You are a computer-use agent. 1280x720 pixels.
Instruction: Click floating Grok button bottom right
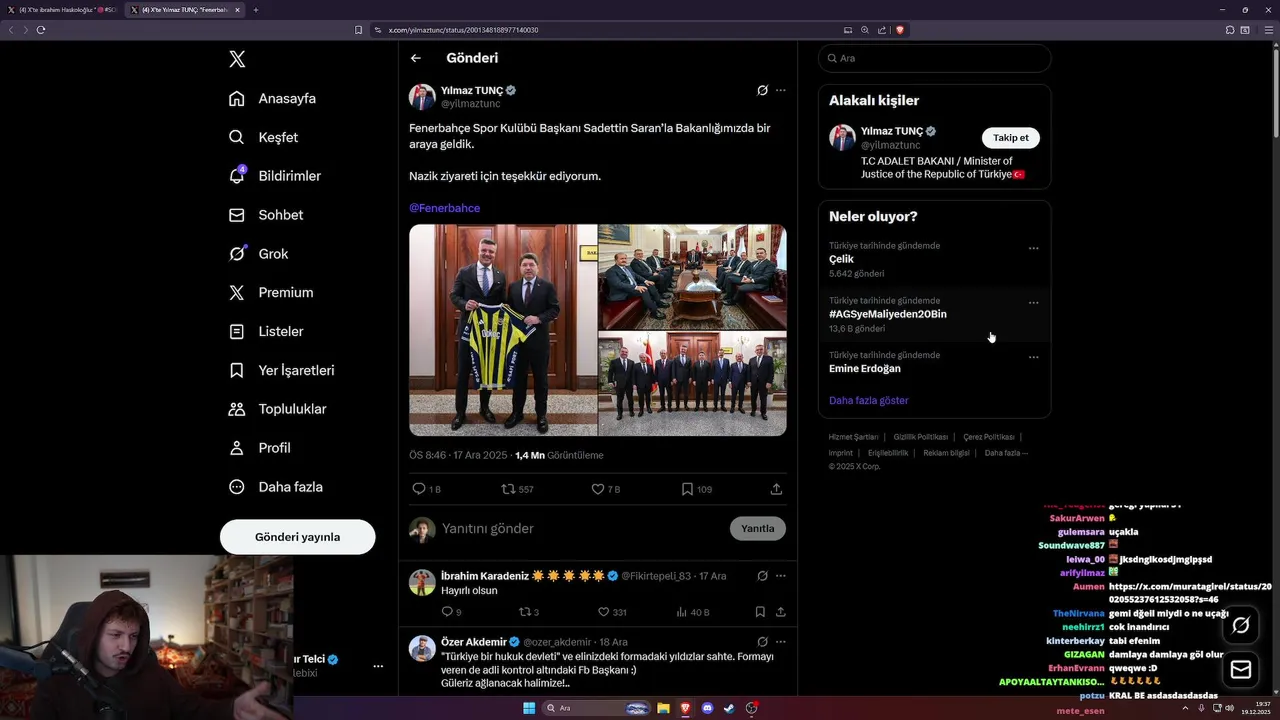coord(1241,625)
